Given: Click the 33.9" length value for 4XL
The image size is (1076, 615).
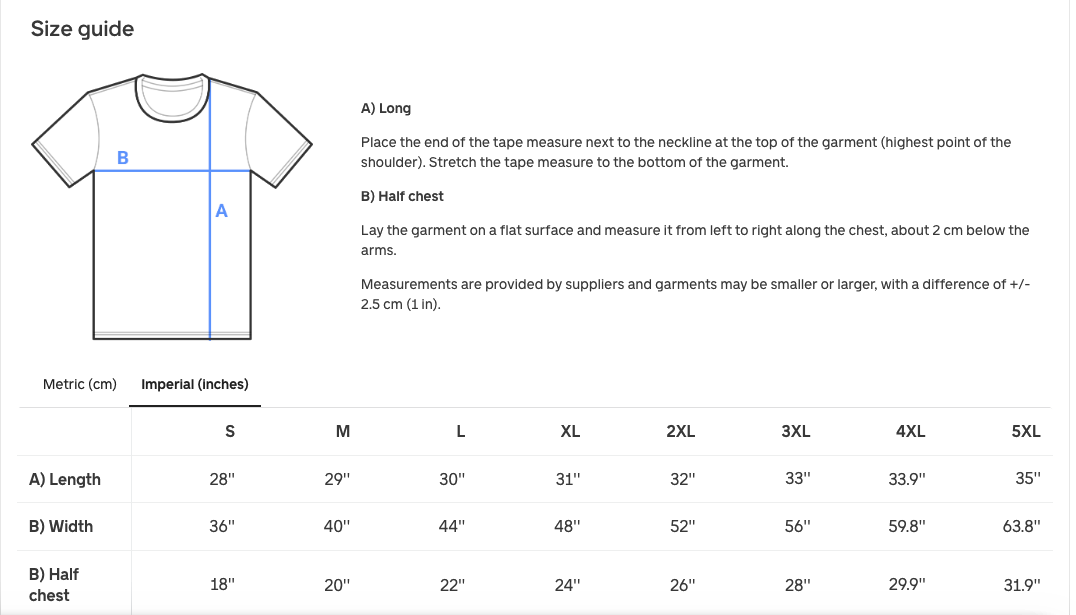Looking at the screenshot, I should tap(907, 479).
